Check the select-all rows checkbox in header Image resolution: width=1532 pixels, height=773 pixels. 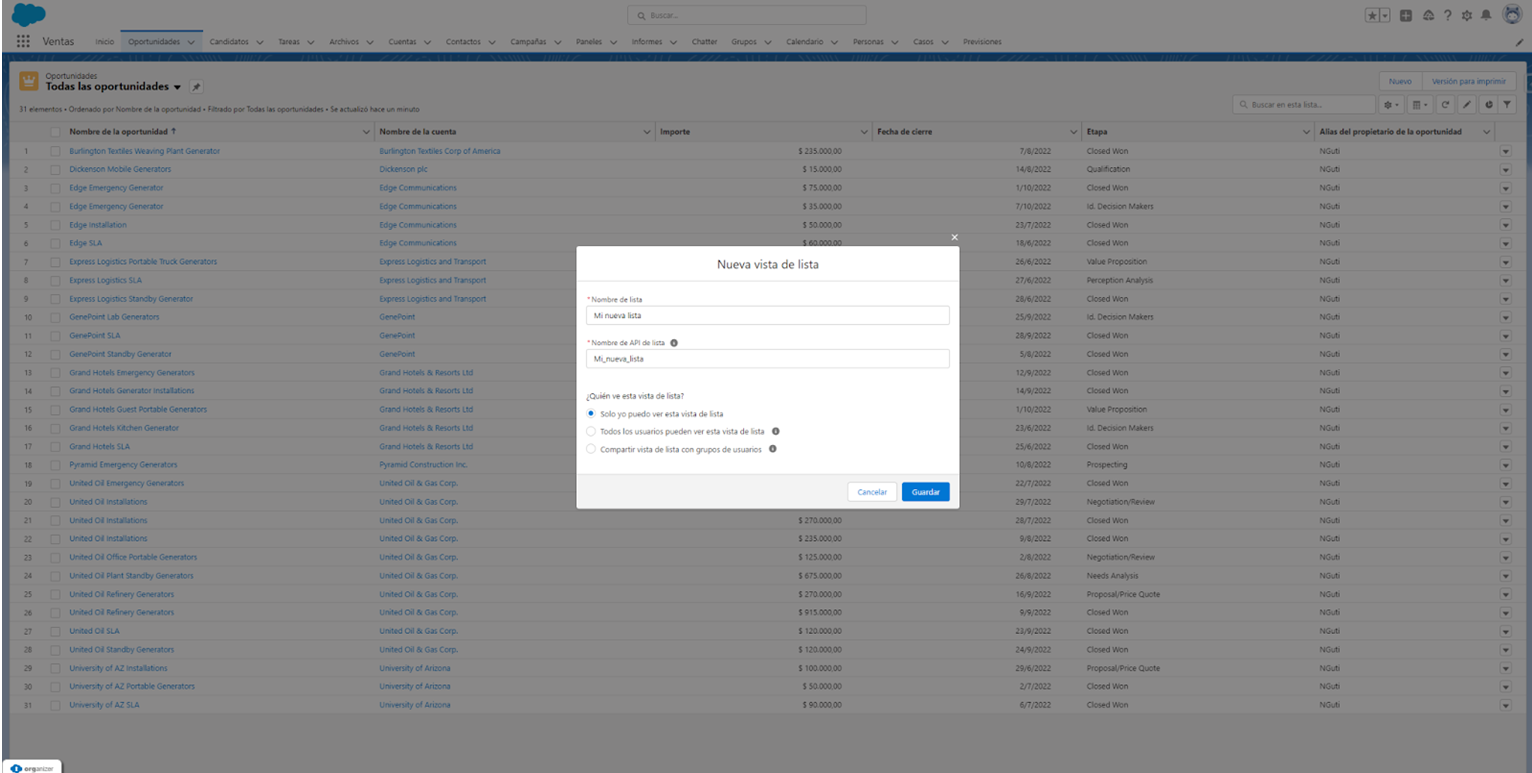(x=56, y=132)
